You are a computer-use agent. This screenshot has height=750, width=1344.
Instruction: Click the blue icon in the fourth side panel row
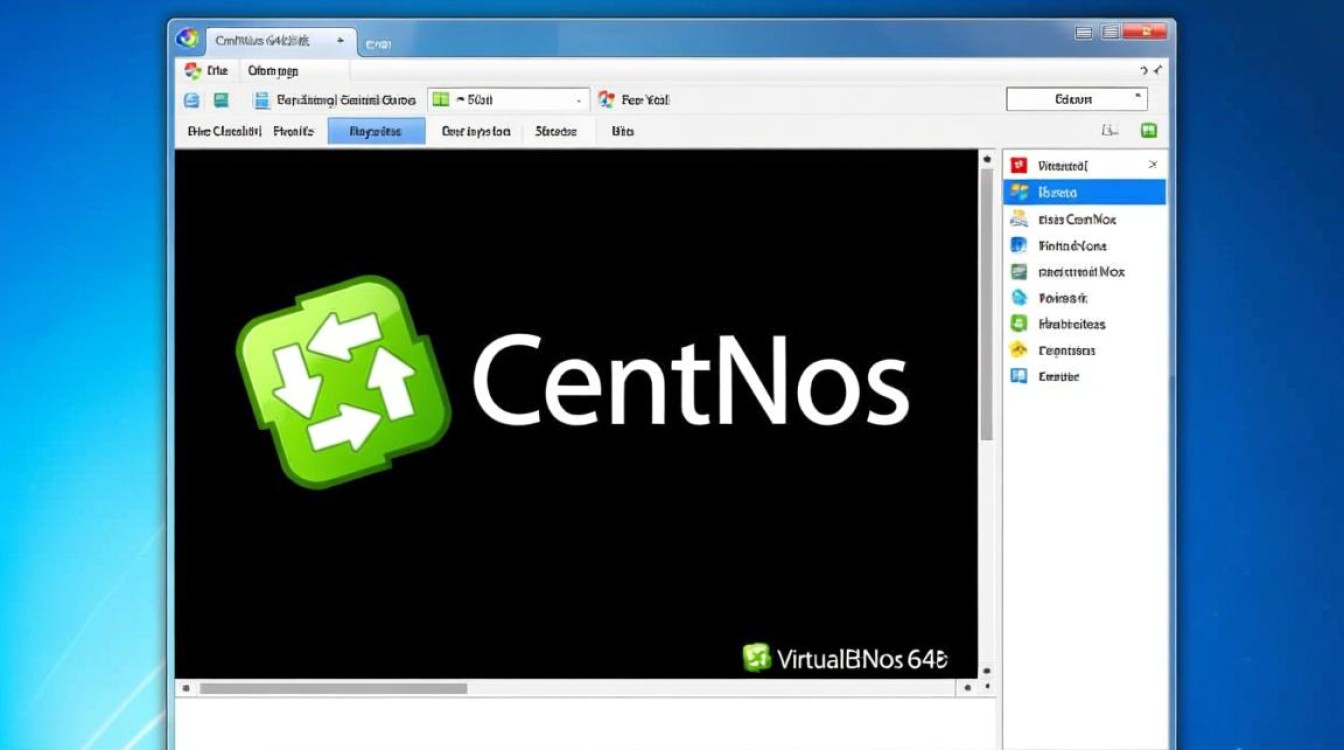tap(1019, 245)
